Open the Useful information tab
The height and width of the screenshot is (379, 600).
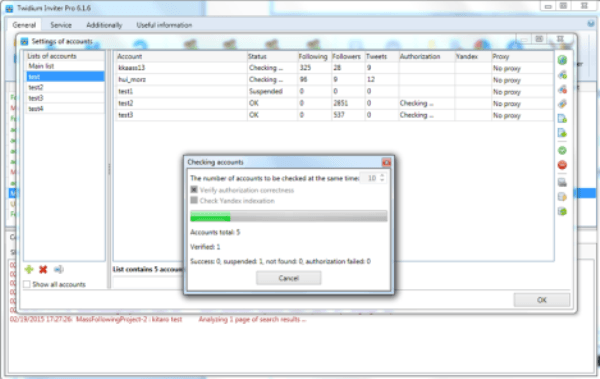point(164,25)
